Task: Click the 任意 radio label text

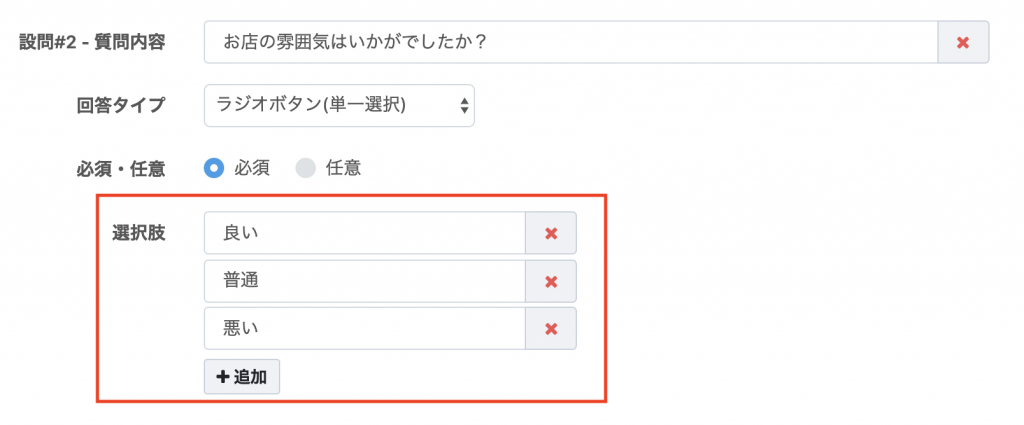Action: point(343,168)
